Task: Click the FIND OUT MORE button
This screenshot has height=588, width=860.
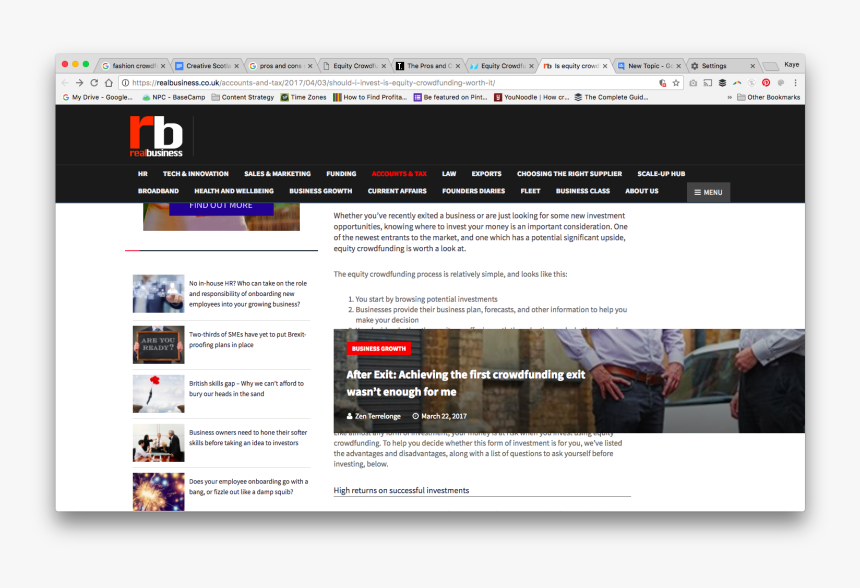Action: pyautogui.click(x=221, y=206)
